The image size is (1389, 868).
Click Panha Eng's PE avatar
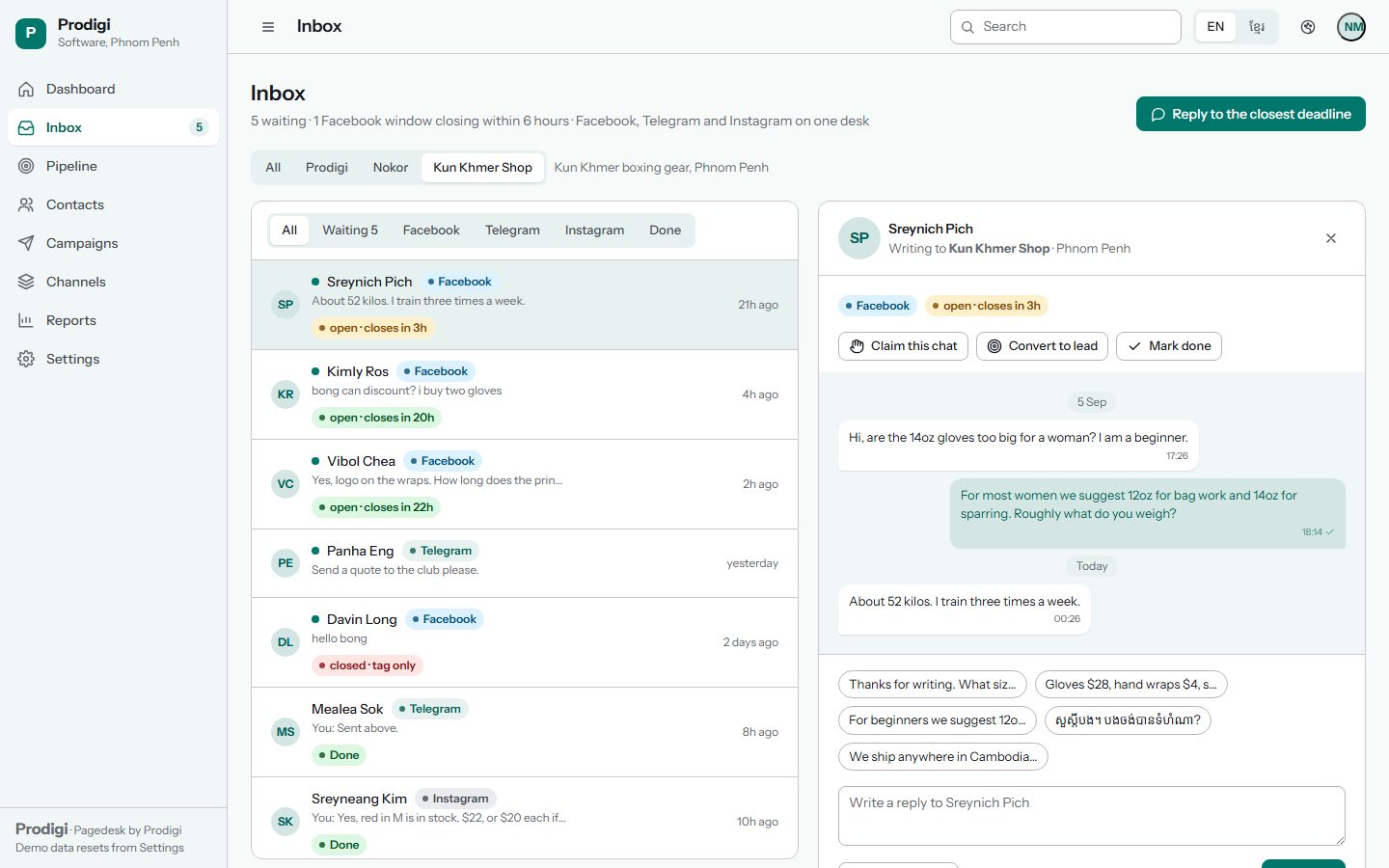point(286,563)
